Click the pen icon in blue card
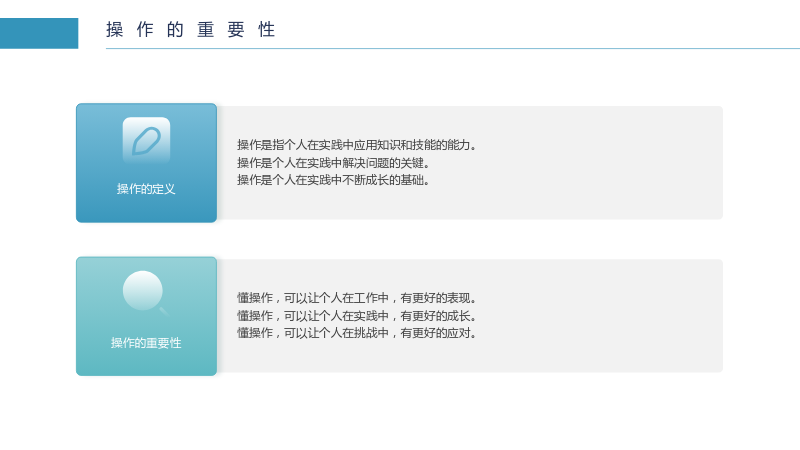 pyautogui.click(x=146, y=141)
